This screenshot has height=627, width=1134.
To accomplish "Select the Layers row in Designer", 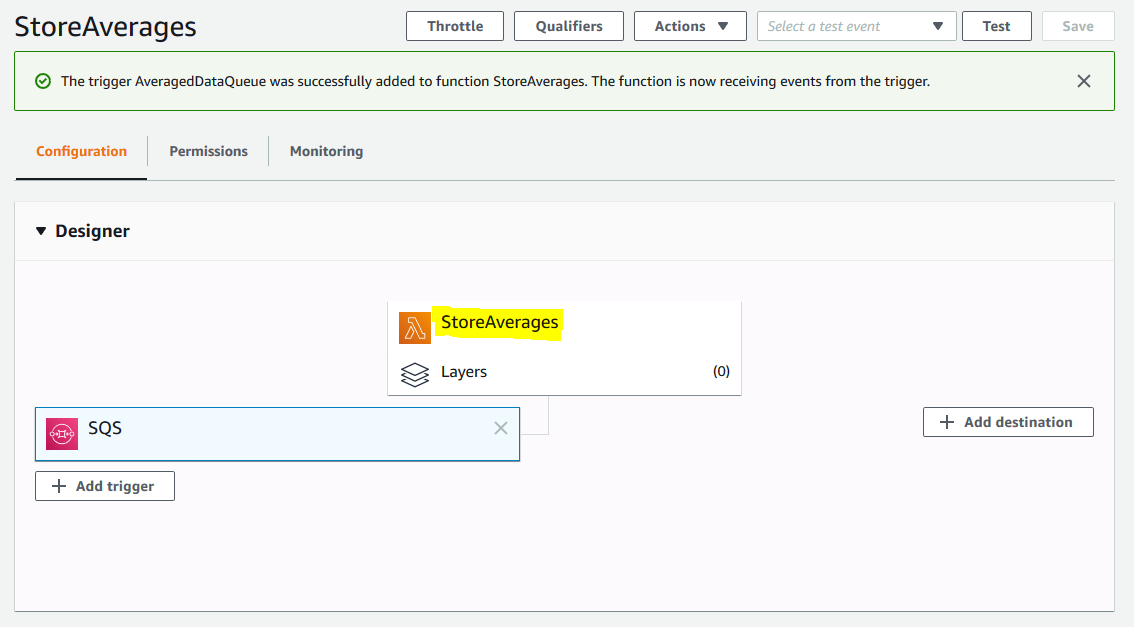I will click(x=564, y=372).
